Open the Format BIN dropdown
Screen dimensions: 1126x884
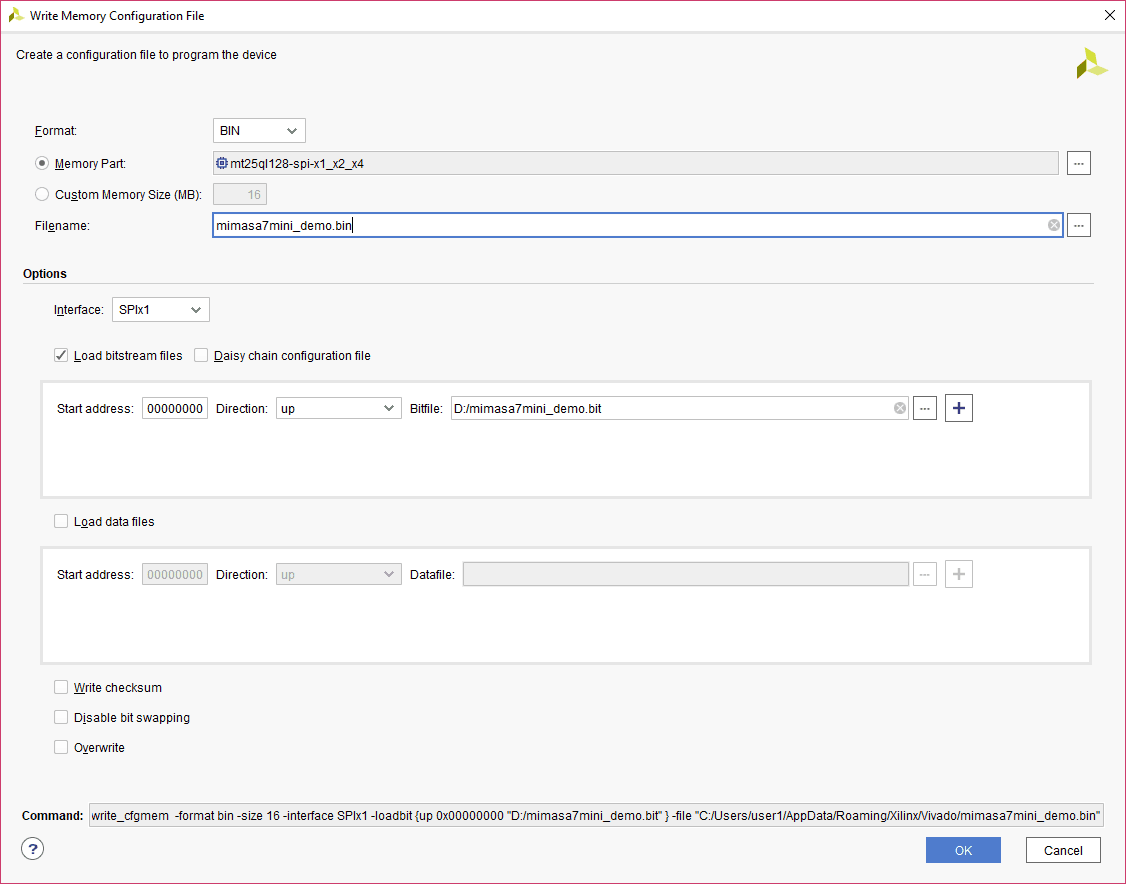(259, 131)
